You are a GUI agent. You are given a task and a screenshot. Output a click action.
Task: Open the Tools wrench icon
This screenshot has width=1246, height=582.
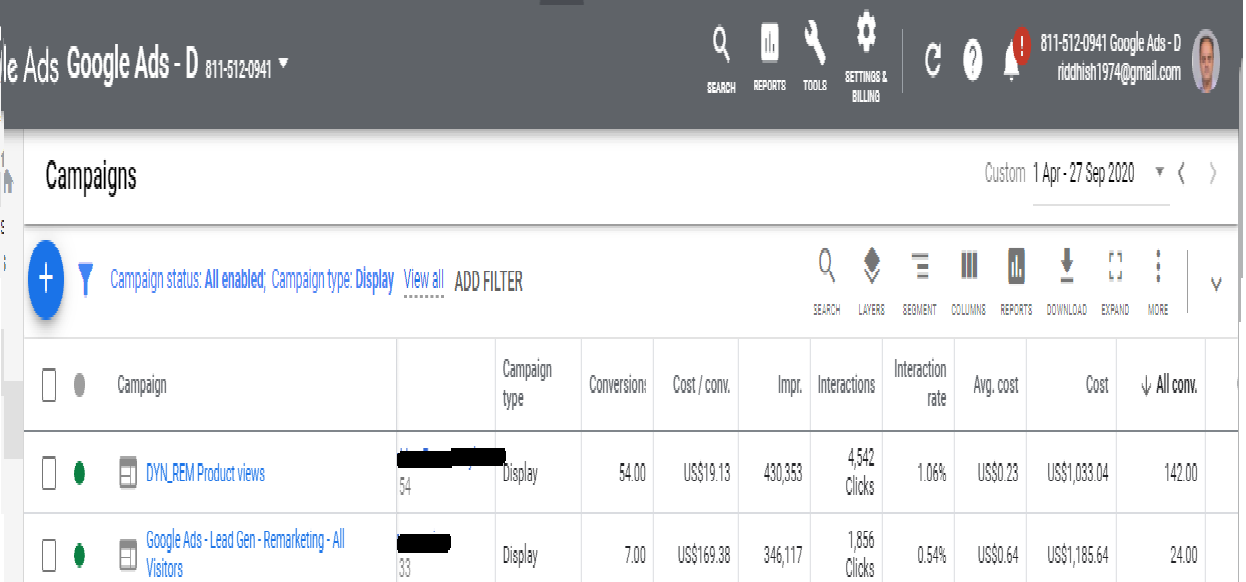(815, 45)
